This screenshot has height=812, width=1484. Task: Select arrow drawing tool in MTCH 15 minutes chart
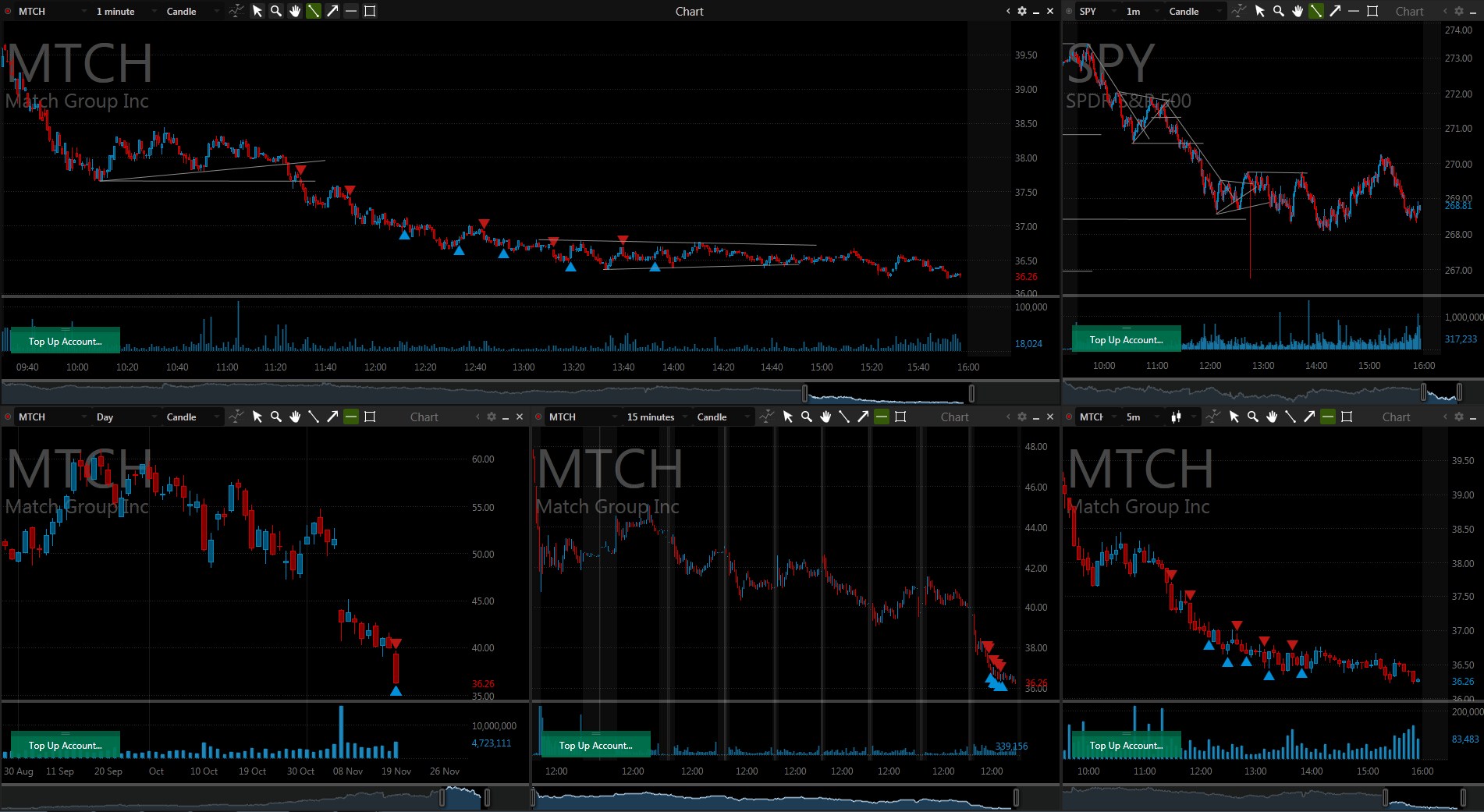tap(863, 417)
